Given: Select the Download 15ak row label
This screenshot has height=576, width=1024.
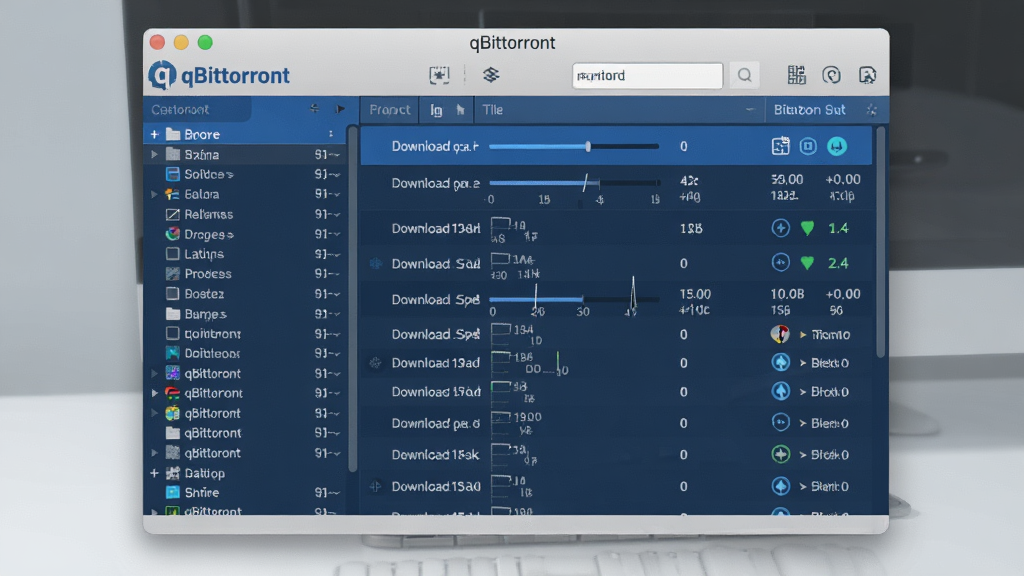Looking at the screenshot, I should [436, 455].
